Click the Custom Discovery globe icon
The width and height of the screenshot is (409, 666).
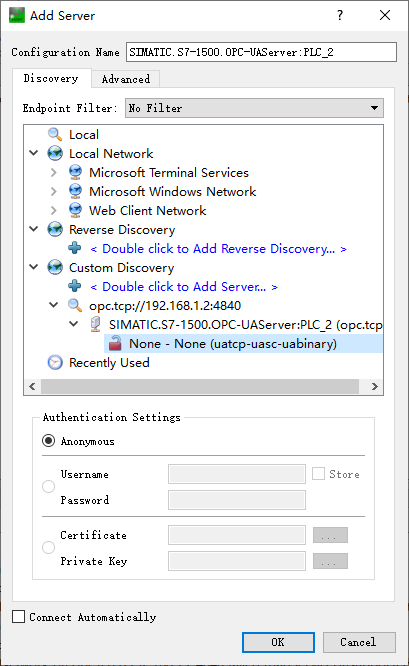tap(55, 268)
